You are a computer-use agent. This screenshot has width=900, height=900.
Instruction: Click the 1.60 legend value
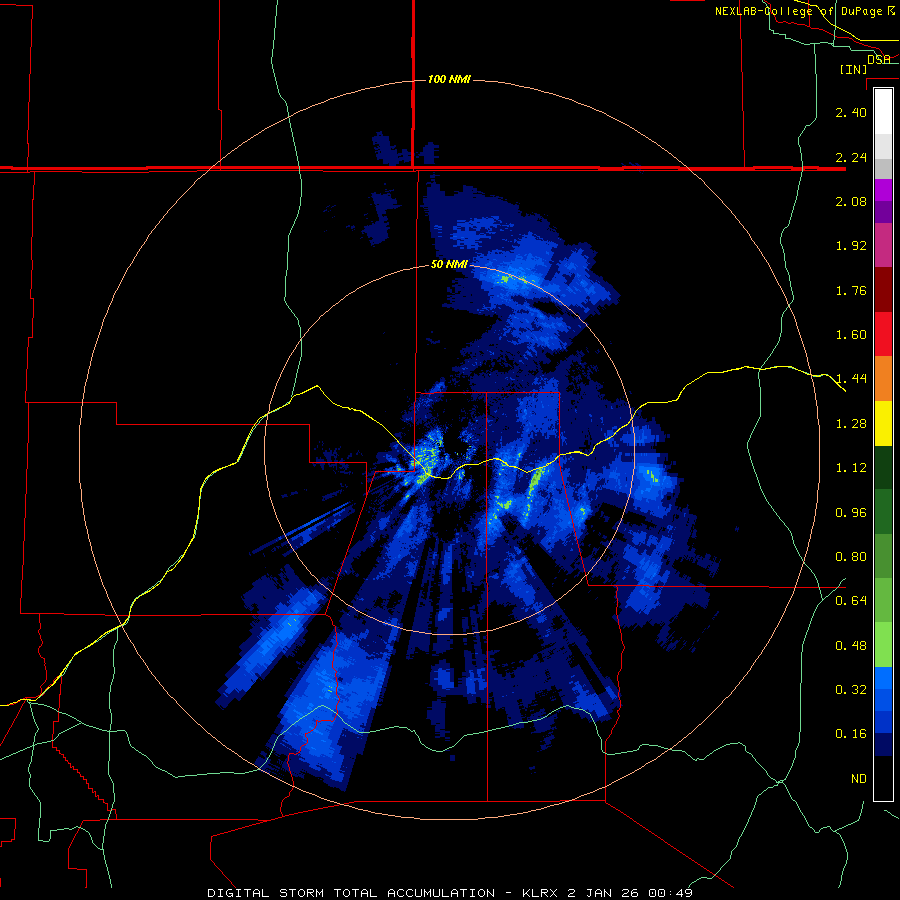[x=851, y=335]
